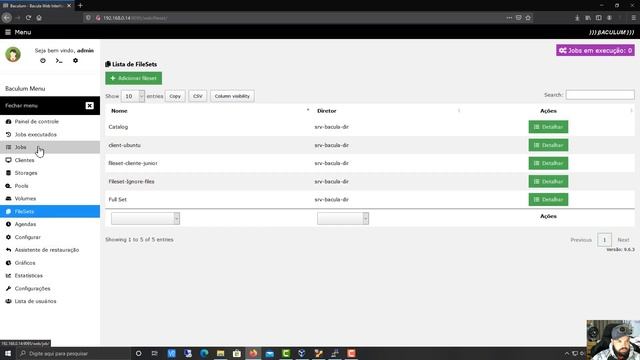Open Edge browser in the taskbar
This screenshot has width=640, height=360.
click(204, 353)
